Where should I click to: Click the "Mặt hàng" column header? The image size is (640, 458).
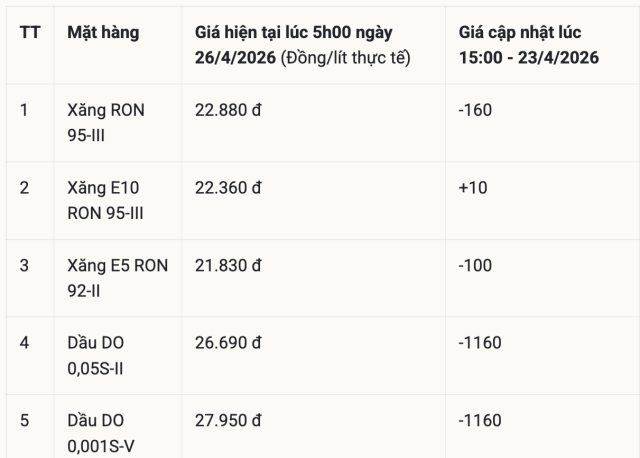click(x=103, y=32)
